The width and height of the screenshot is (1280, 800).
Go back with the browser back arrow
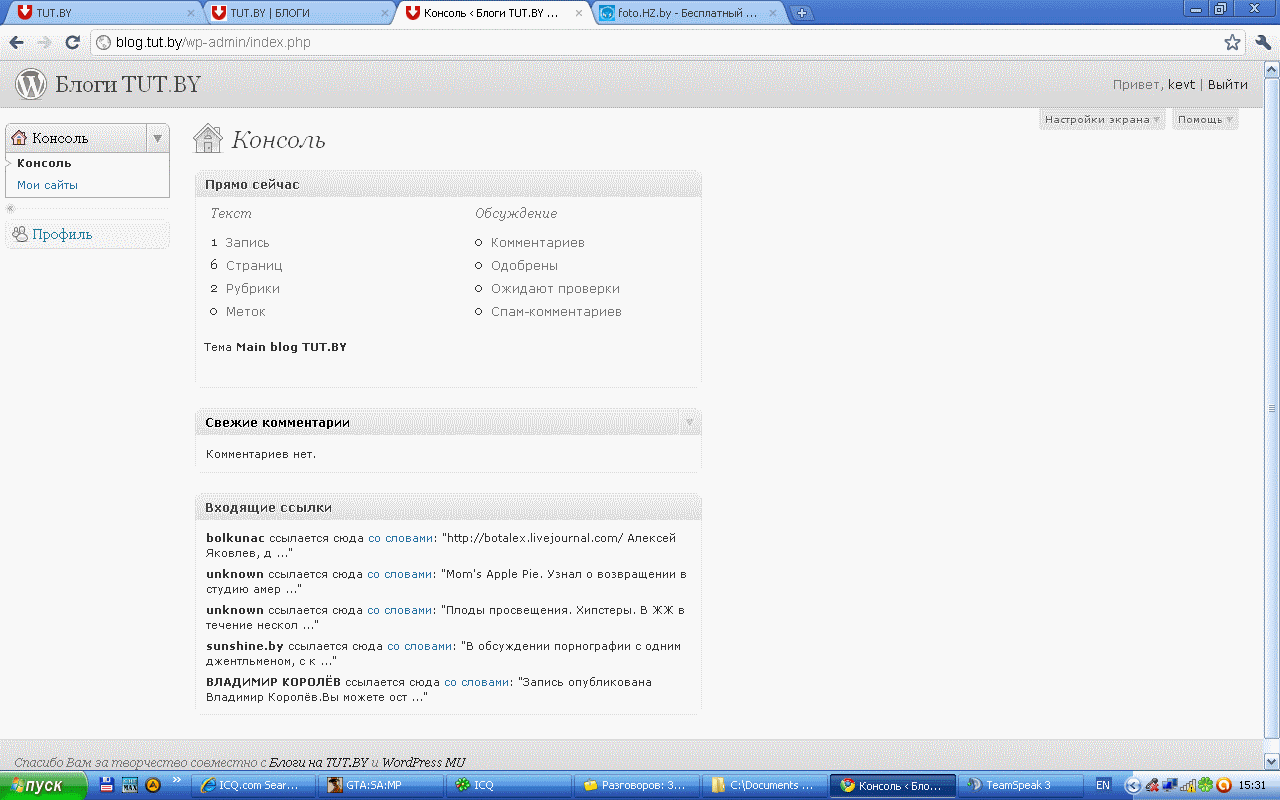[17, 43]
